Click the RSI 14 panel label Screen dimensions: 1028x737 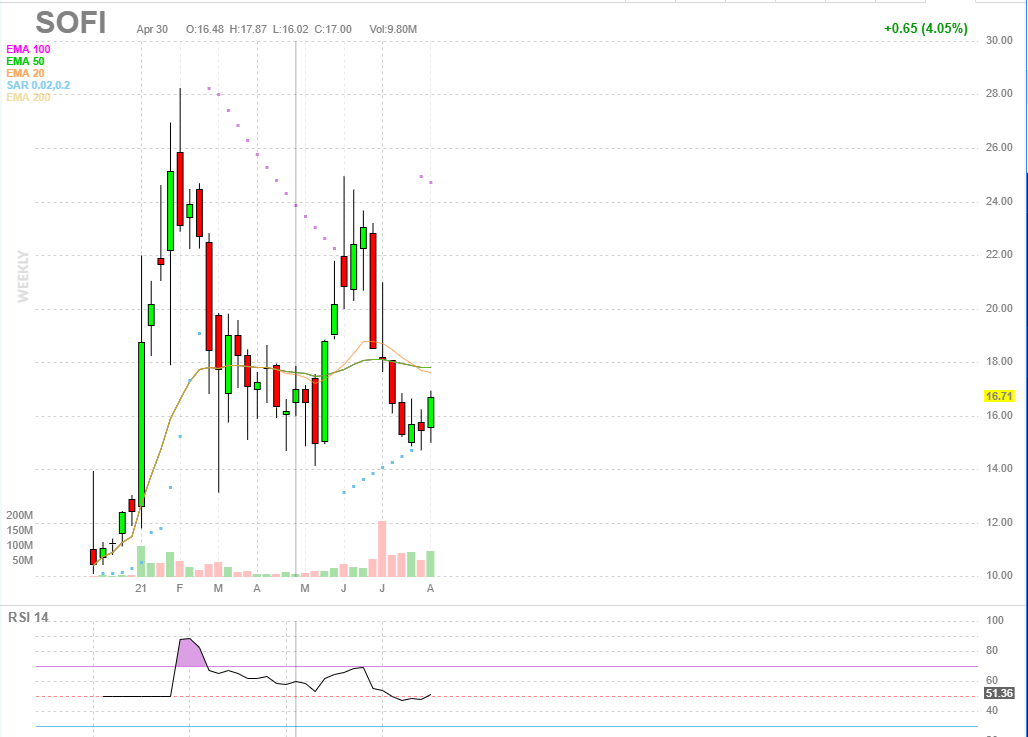(28, 617)
